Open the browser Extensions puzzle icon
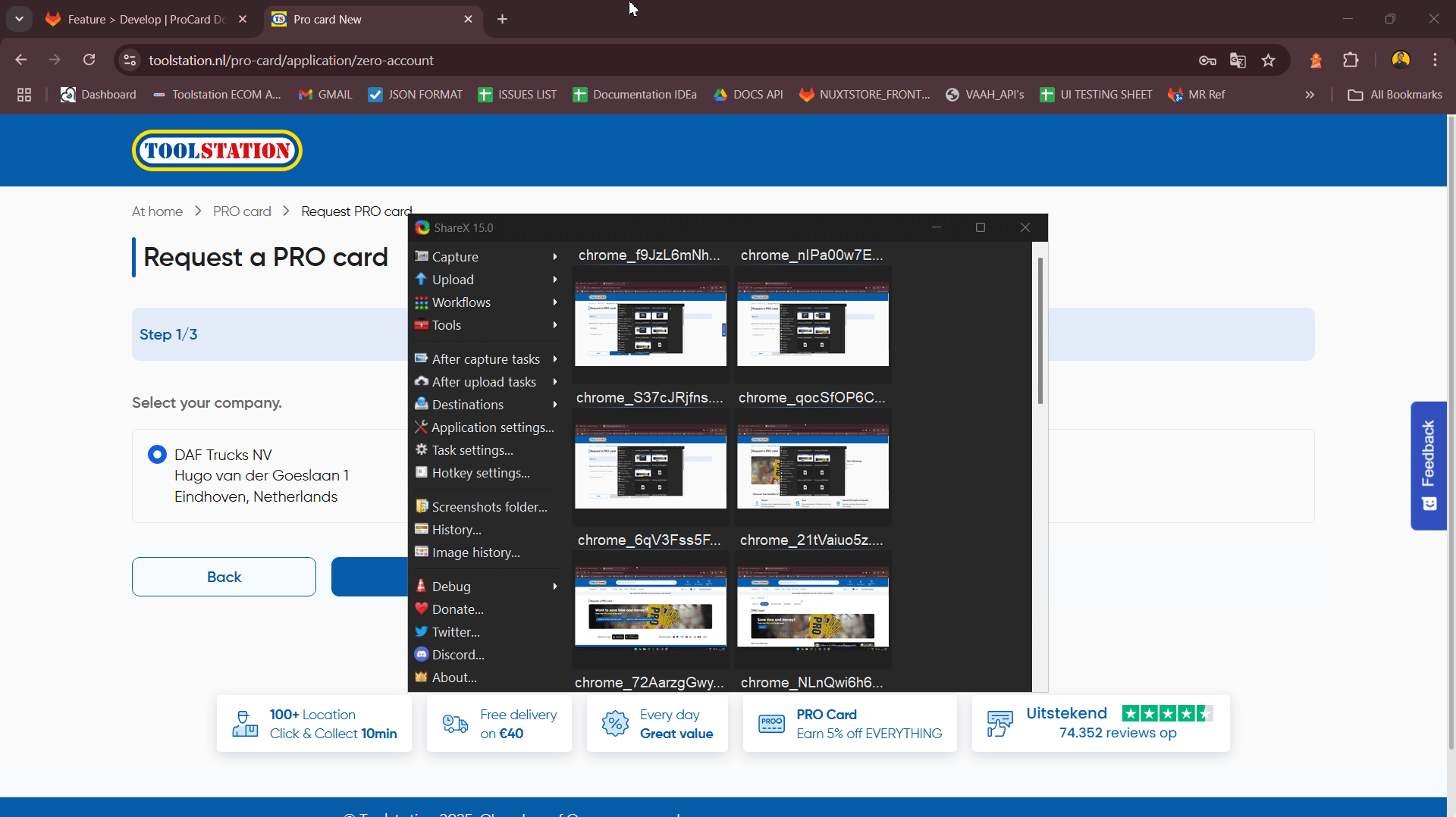This screenshot has height=817, width=1456. [x=1351, y=61]
